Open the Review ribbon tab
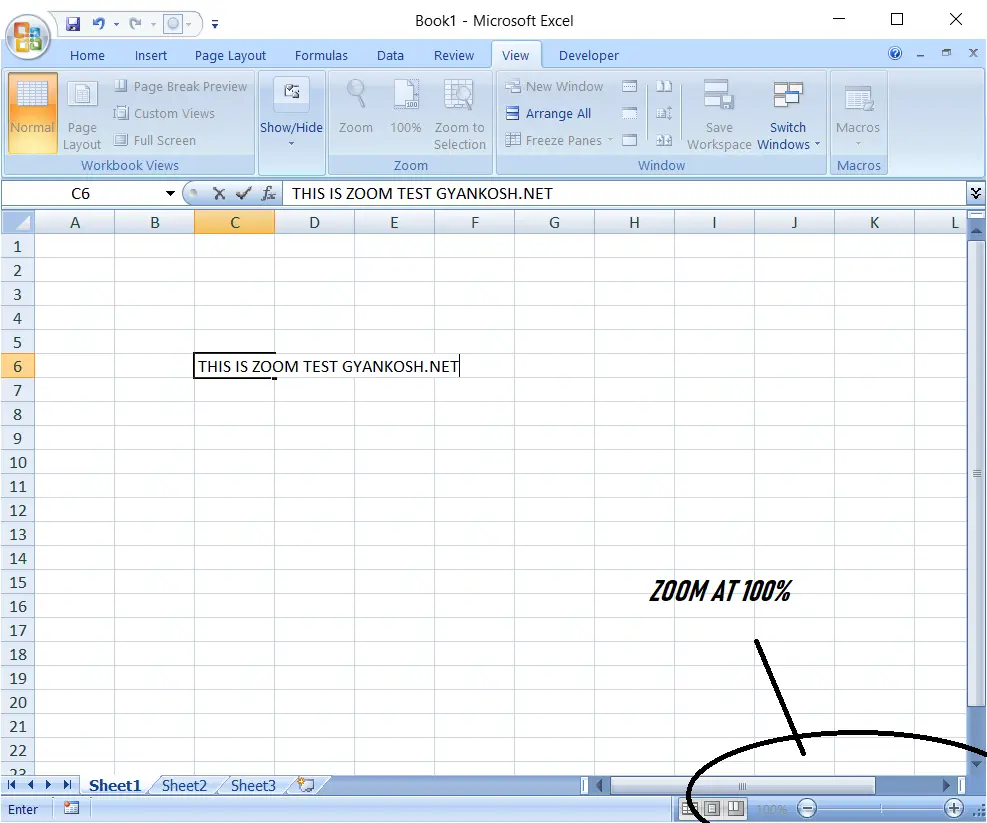987x823 pixels. (x=453, y=55)
